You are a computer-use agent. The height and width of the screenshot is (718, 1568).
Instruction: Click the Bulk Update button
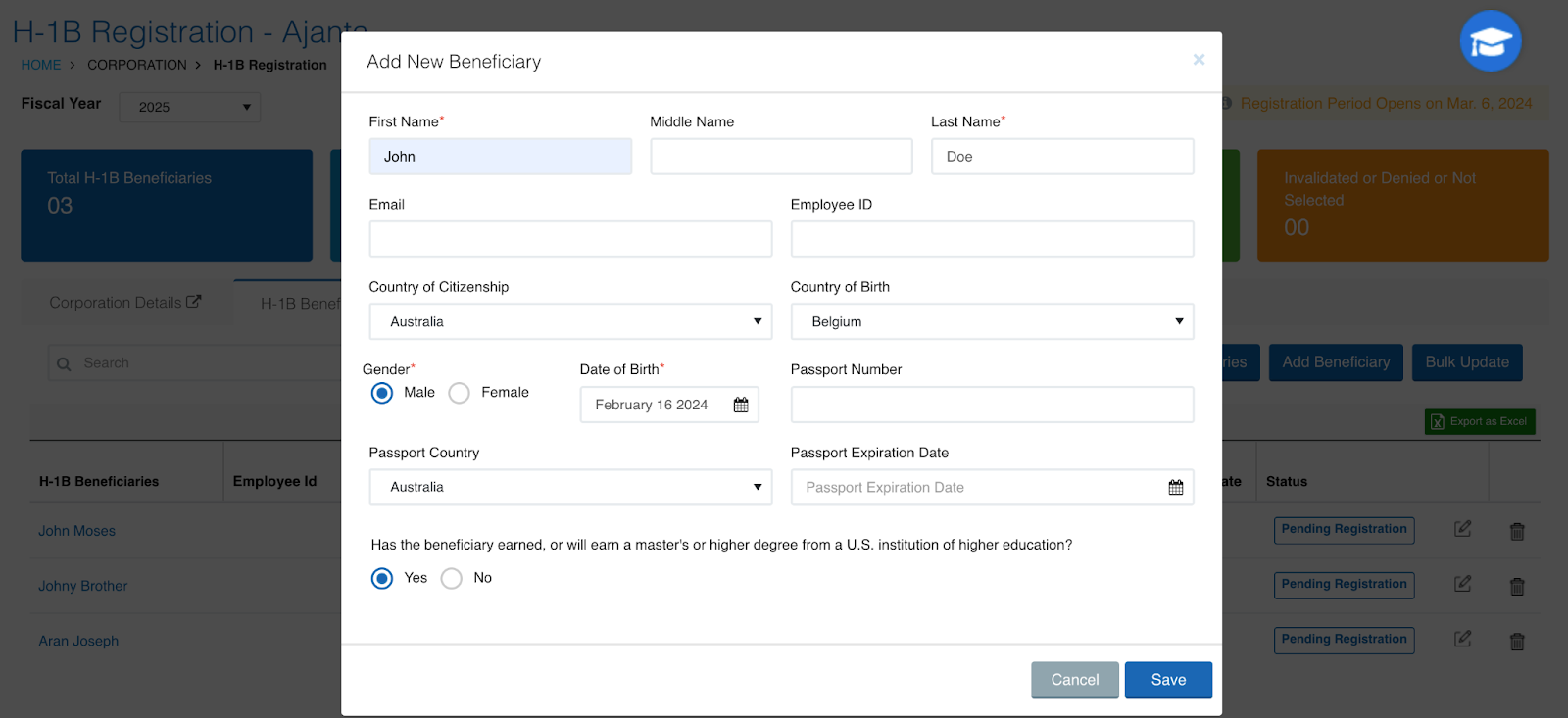click(x=1467, y=362)
